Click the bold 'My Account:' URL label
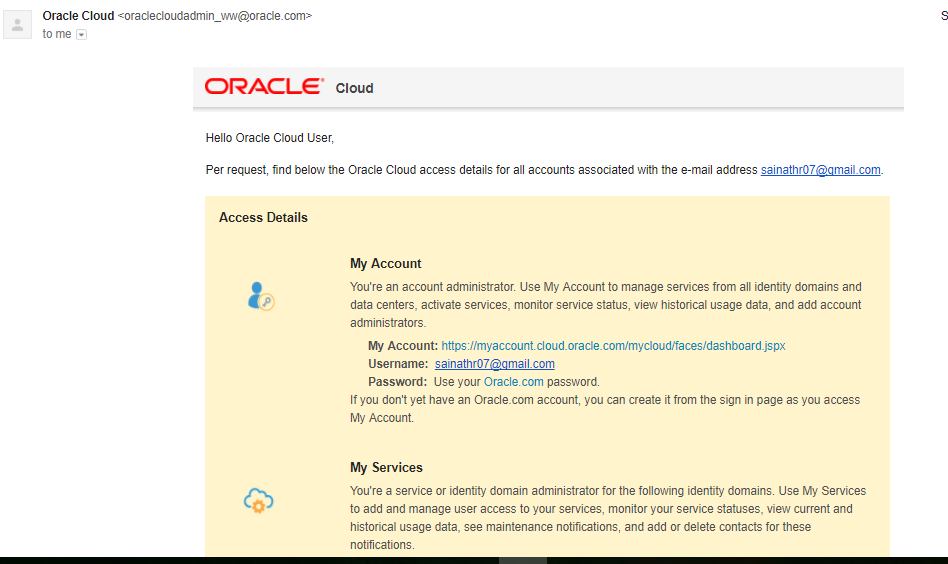This screenshot has width=948, height=564. point(403,346)
